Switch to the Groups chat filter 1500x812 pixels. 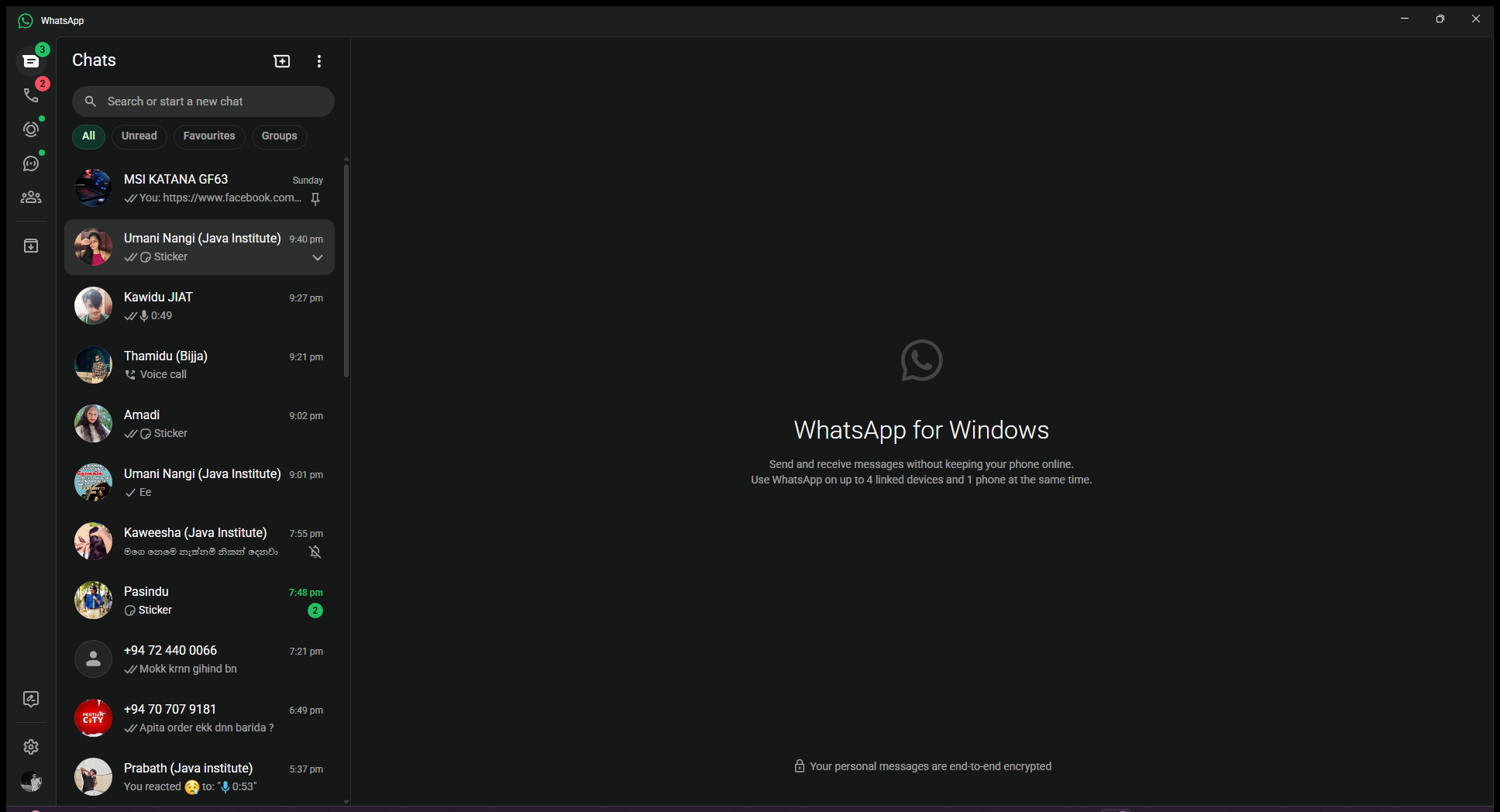(x=280, y=136)
